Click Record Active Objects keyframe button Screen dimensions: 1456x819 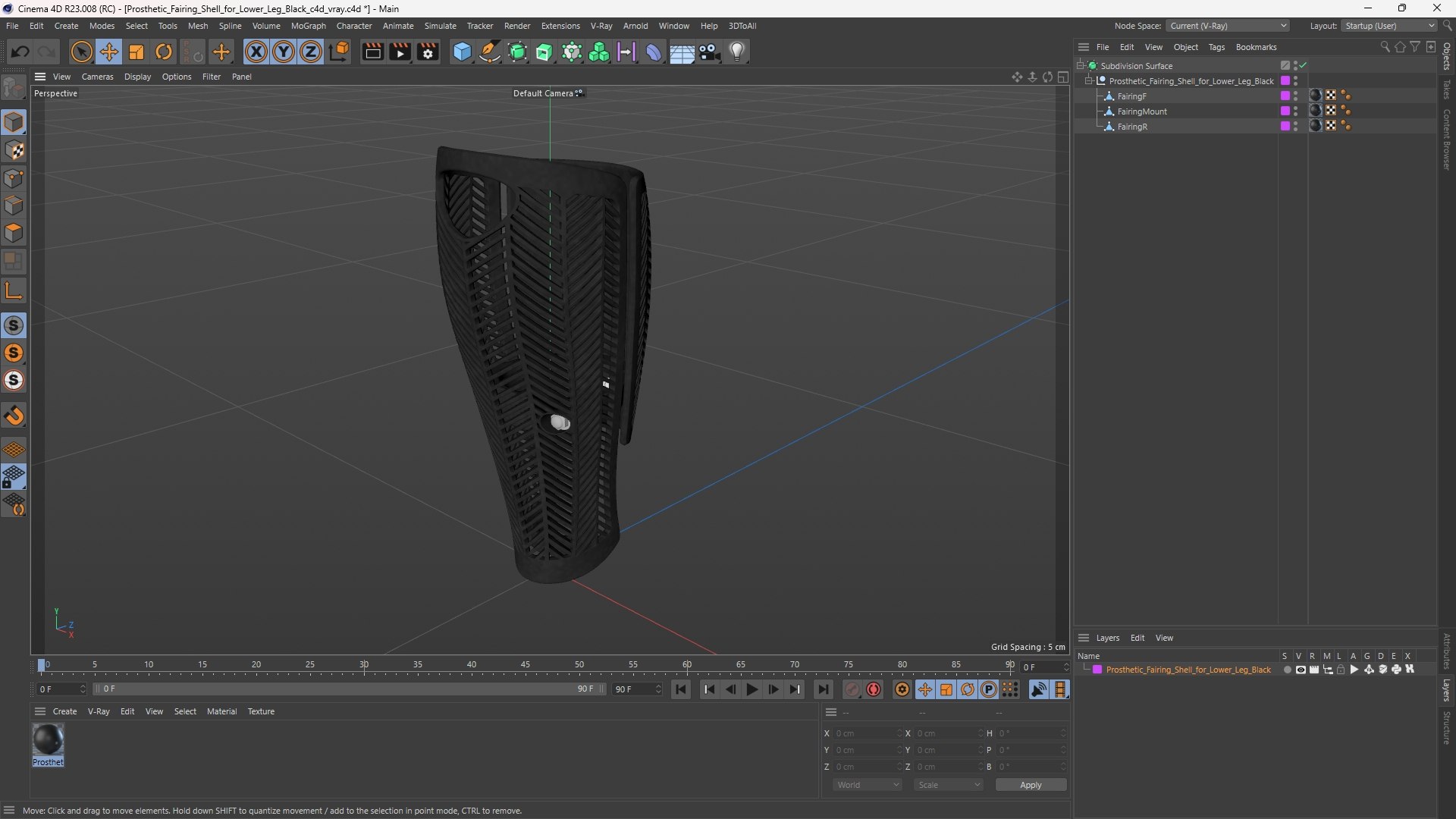(852, 689)
